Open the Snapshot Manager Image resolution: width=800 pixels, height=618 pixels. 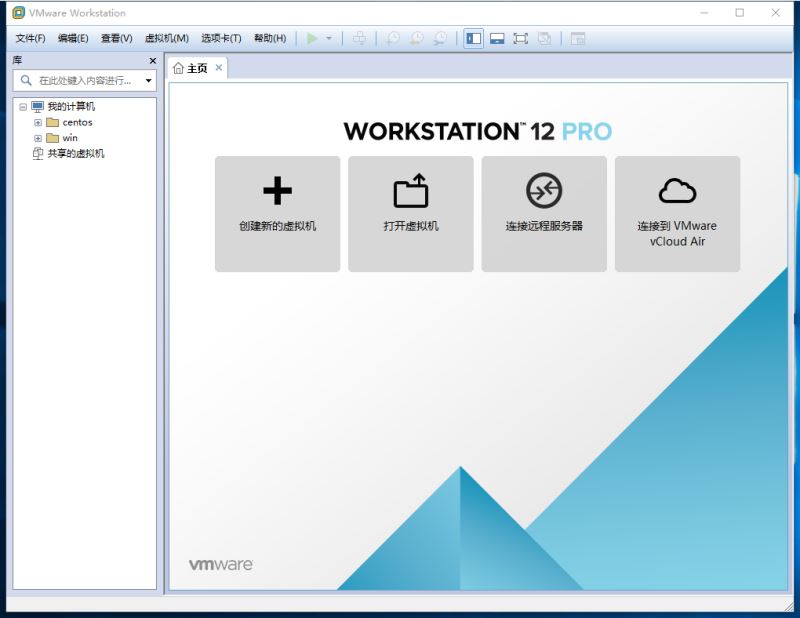coord(441,38)
